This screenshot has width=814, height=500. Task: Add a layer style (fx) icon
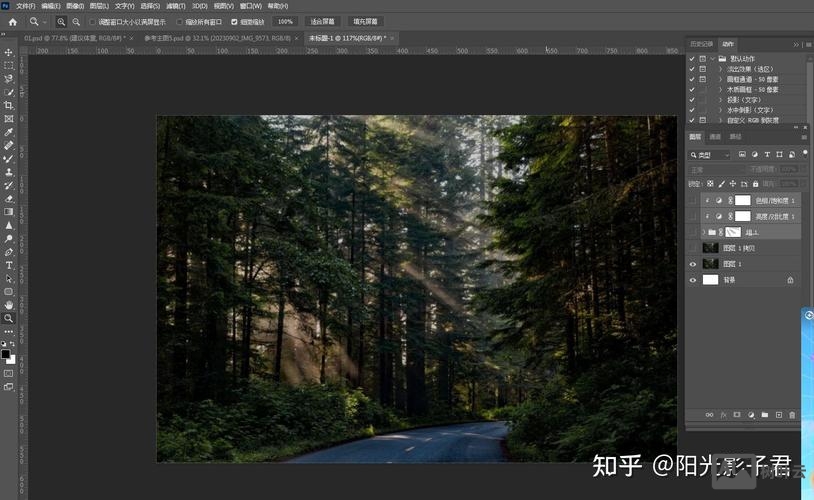click(723, 415)
